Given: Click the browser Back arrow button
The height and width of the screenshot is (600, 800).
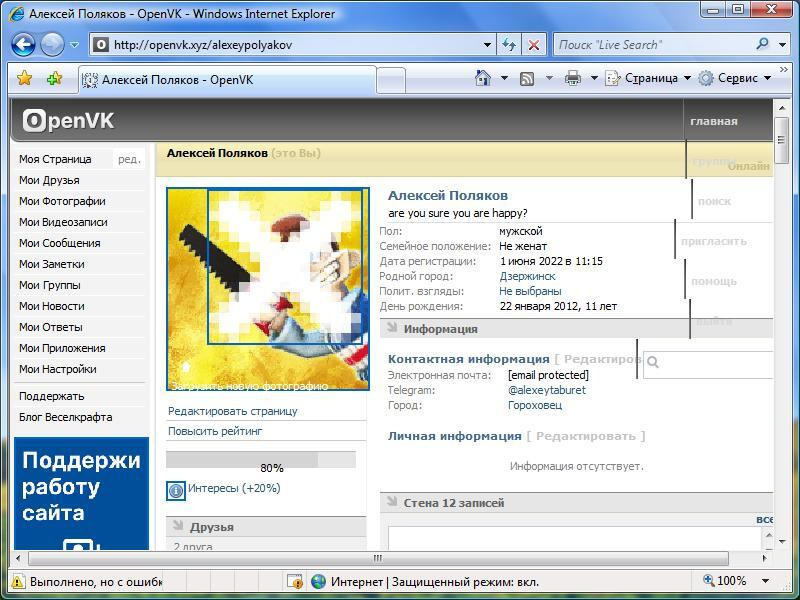Looking at the screenshot, I should click(x=23, y=45).
